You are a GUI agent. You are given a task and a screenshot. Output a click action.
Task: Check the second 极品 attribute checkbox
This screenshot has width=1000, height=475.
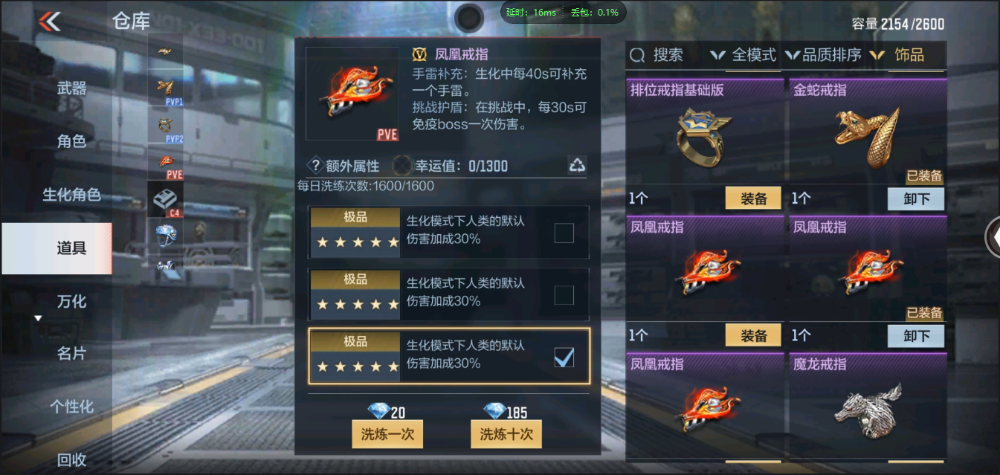563,295
